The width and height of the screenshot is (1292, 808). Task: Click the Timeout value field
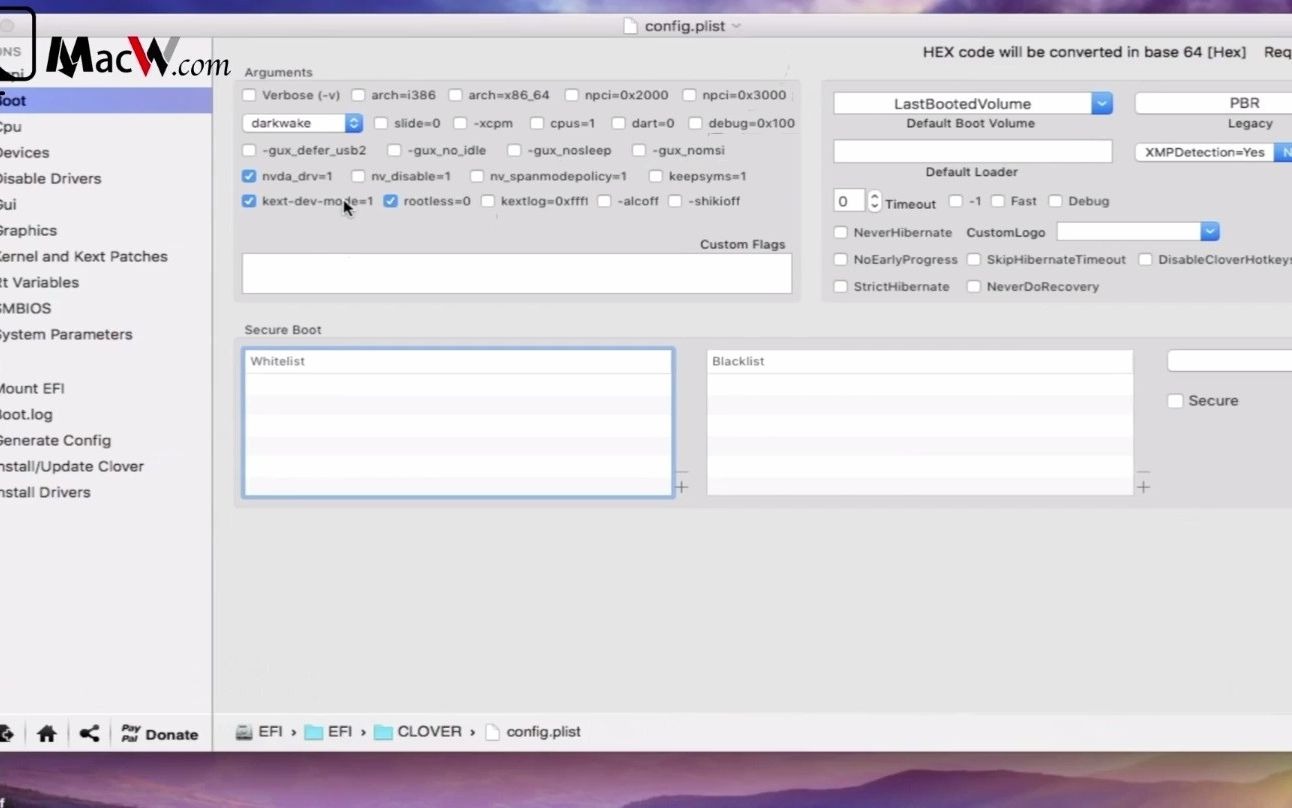(849, 201)
